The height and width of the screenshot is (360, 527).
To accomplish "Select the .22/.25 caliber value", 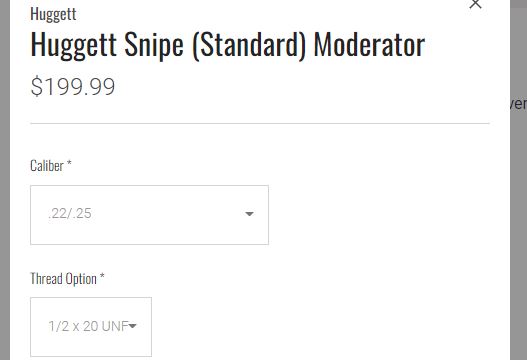I will click(x=70, y=213).
